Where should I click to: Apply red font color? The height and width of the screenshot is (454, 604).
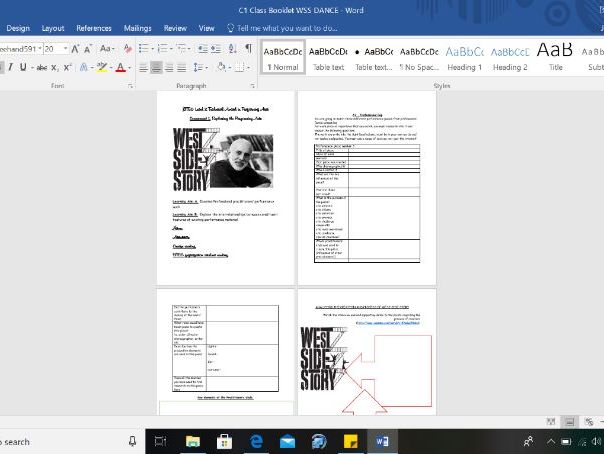click(x=121, y=68)
